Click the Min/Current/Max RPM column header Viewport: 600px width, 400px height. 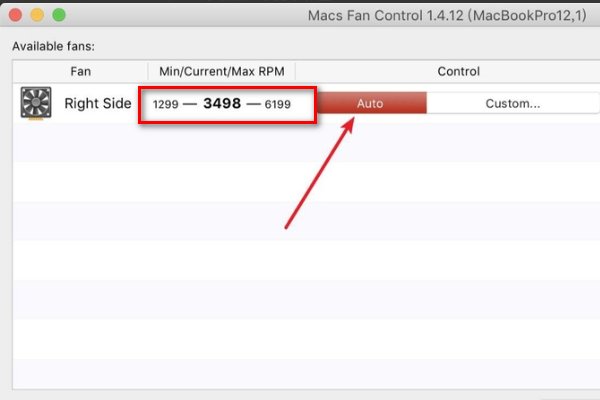tap(221, 72)
